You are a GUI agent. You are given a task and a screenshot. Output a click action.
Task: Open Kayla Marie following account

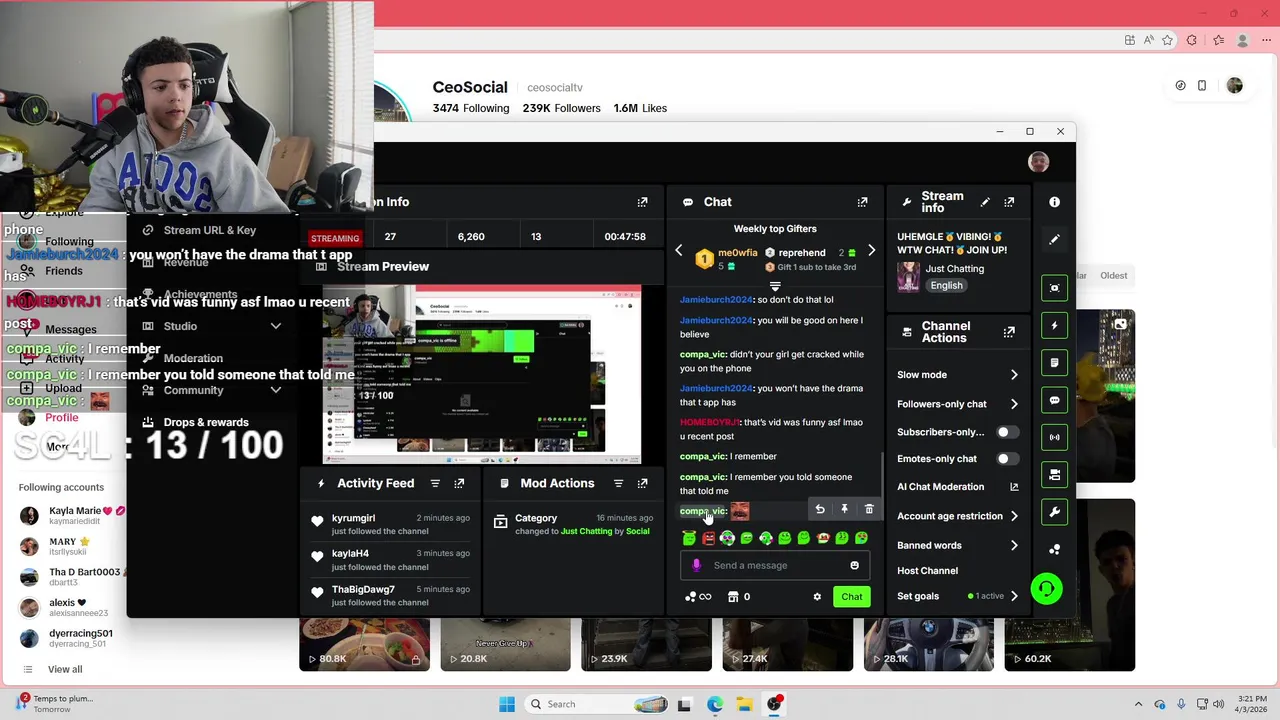[70, 515]
